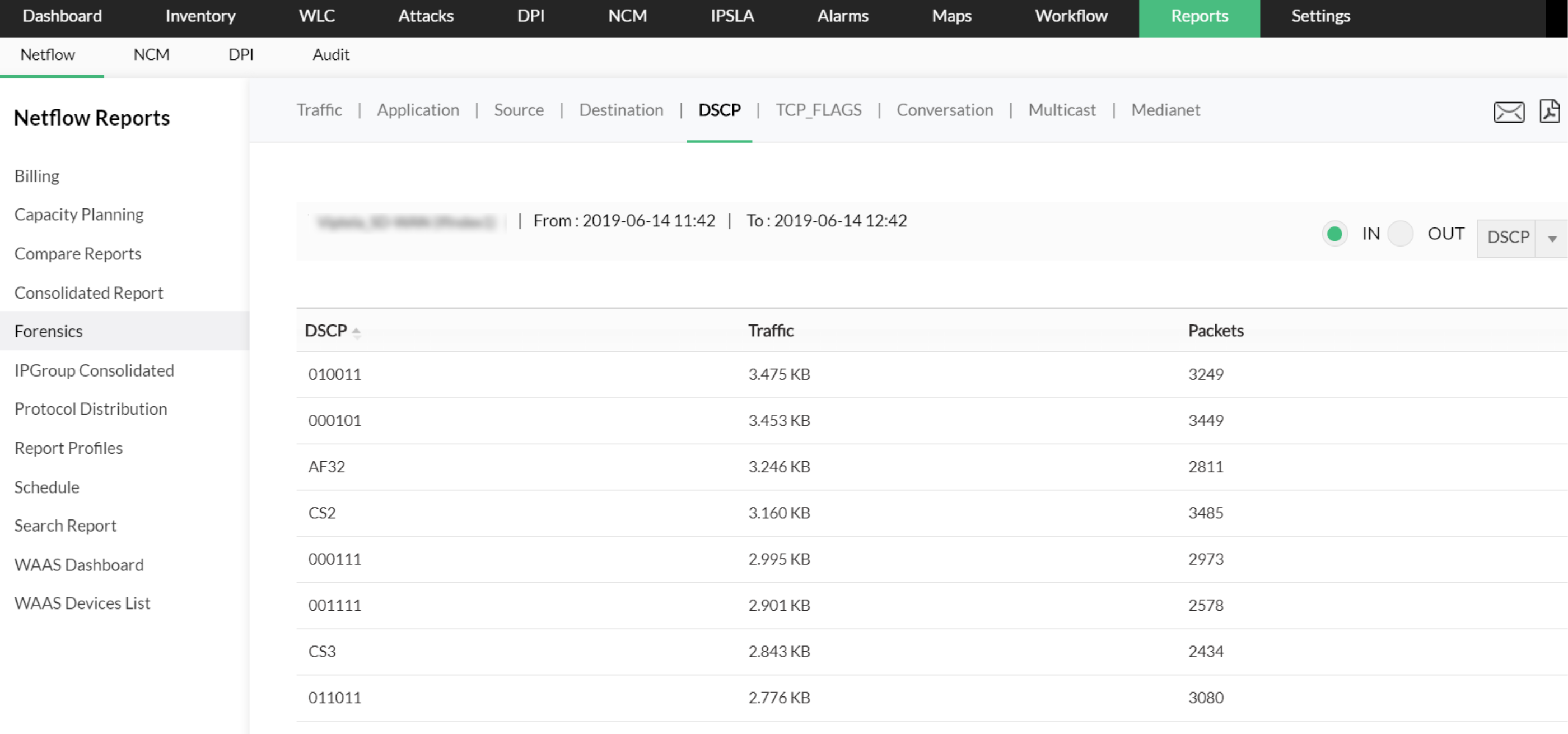Select the OUT radio button
The image size is (1568, 734).
click(x=1400, y=234)
